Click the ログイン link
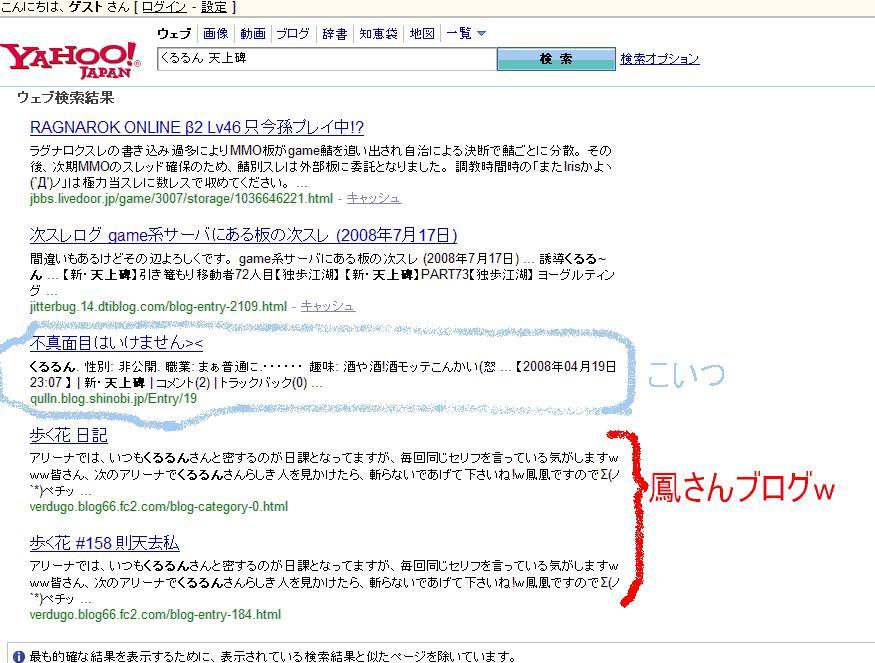This screenshot has height=663, width=875. pos(164,7)
